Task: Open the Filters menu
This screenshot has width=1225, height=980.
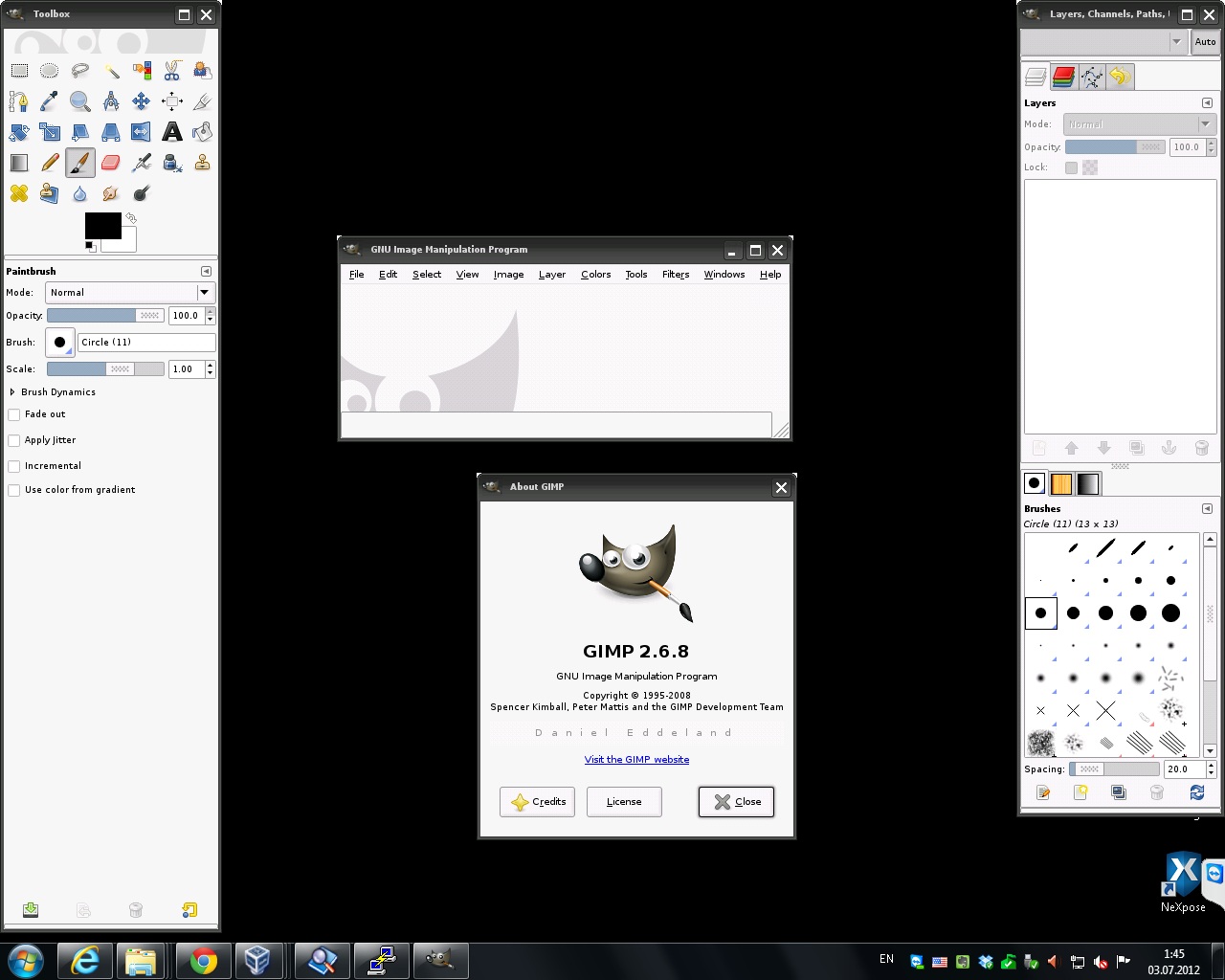Action: pos(676,275)
